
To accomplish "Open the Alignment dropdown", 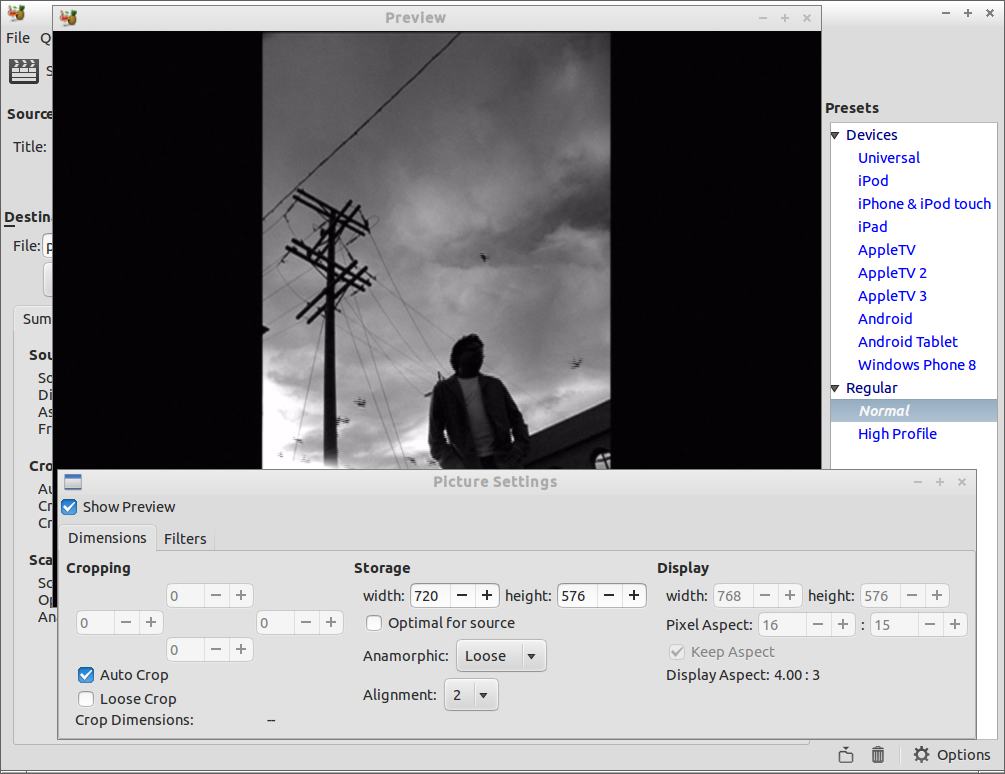I will (471, 695).
